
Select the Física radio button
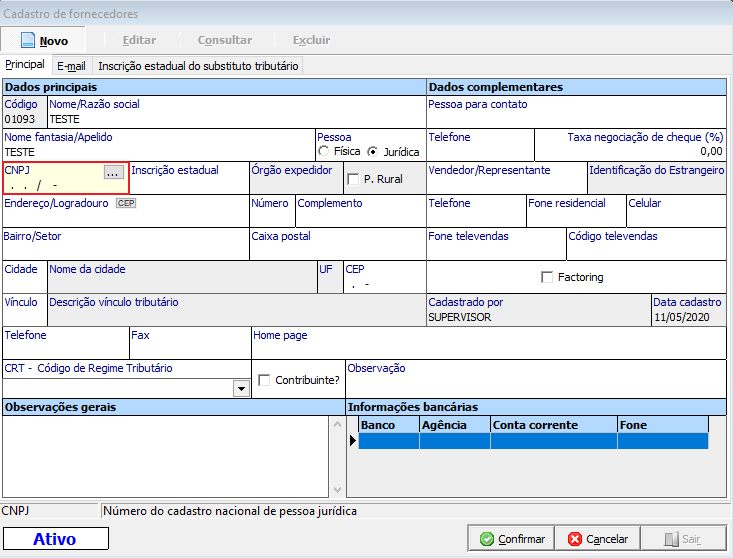click(x=323, y=152)
